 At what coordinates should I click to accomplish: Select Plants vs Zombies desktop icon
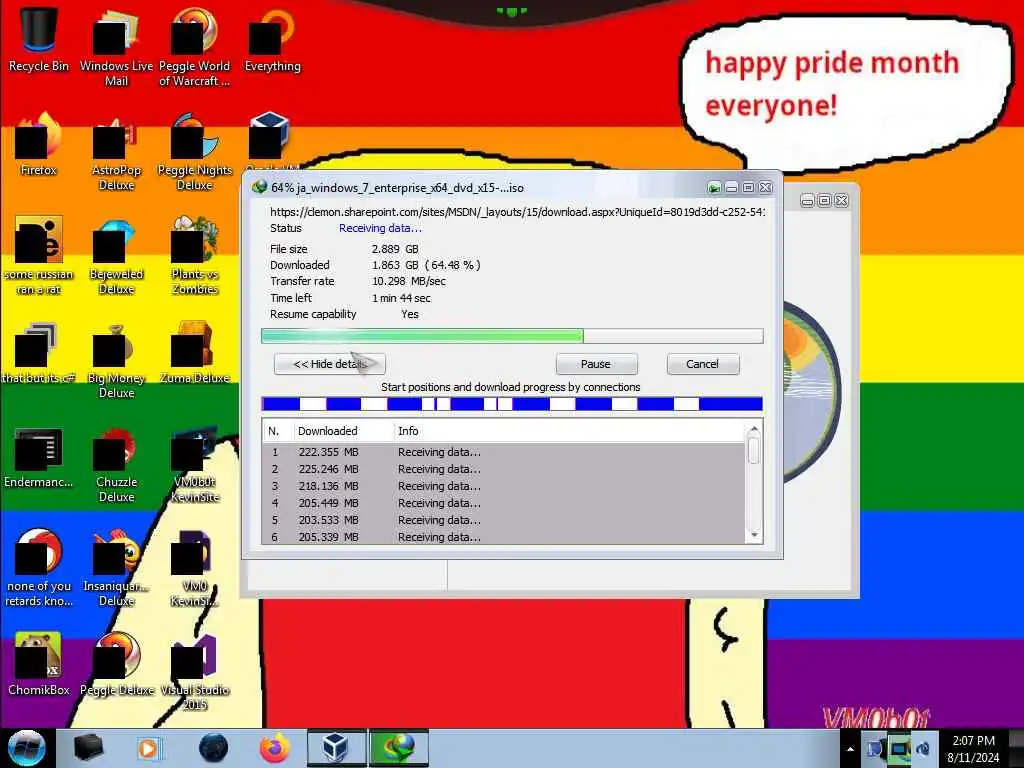click(195, 255)
